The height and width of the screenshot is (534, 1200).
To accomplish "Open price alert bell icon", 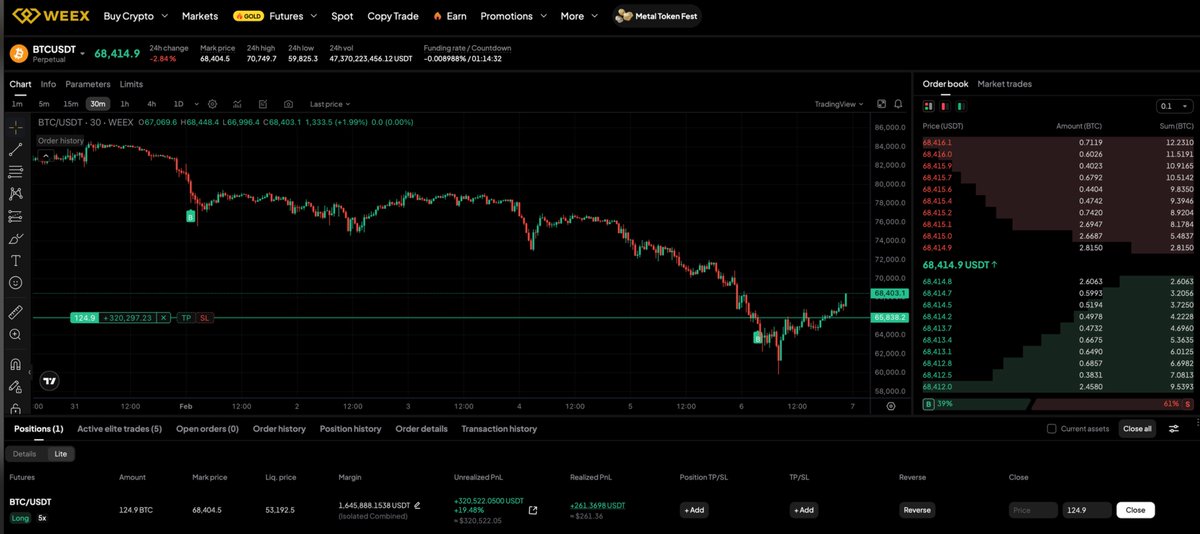I will point(899,104).
